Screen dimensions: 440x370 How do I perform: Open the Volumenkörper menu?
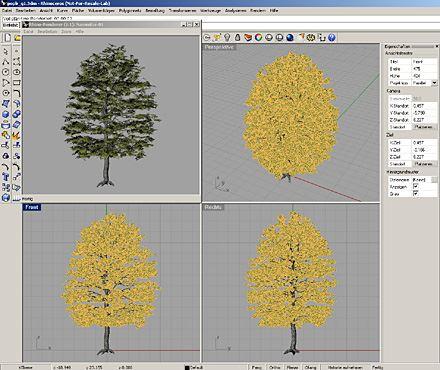click(x=101, y=11)
